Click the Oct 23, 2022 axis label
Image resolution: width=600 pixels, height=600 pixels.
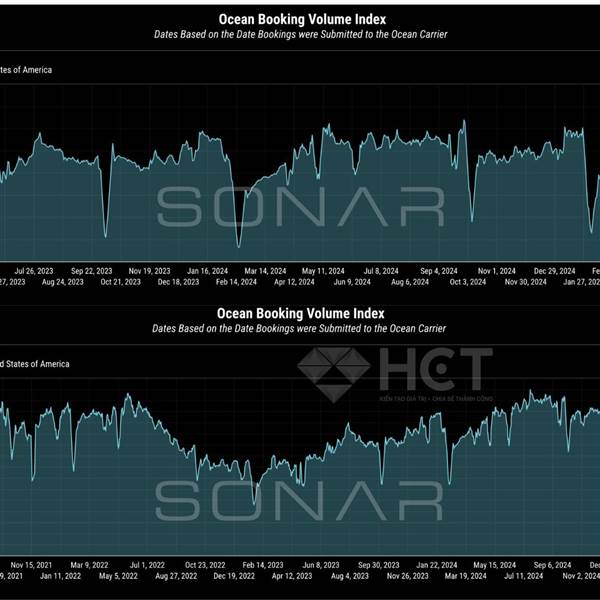(205, 565)
